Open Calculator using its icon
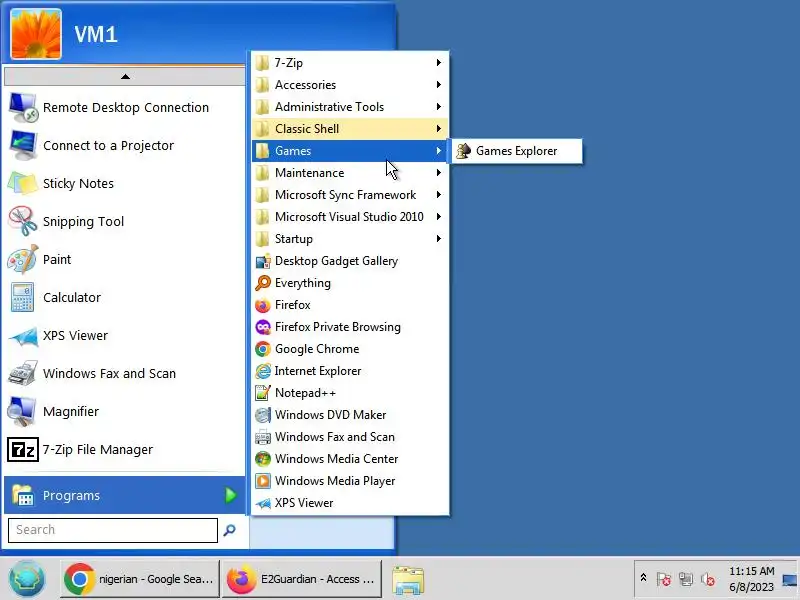This screenshot has height=600, width=800. 23,297
